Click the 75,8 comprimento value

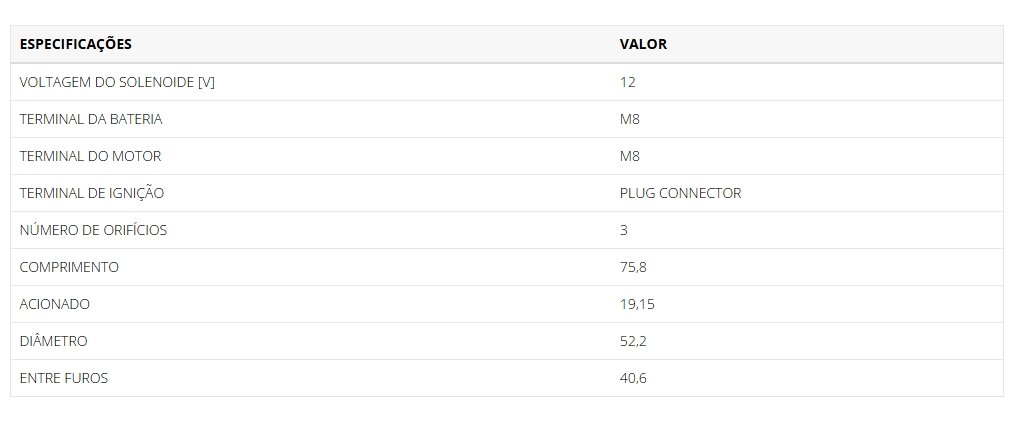632,267
